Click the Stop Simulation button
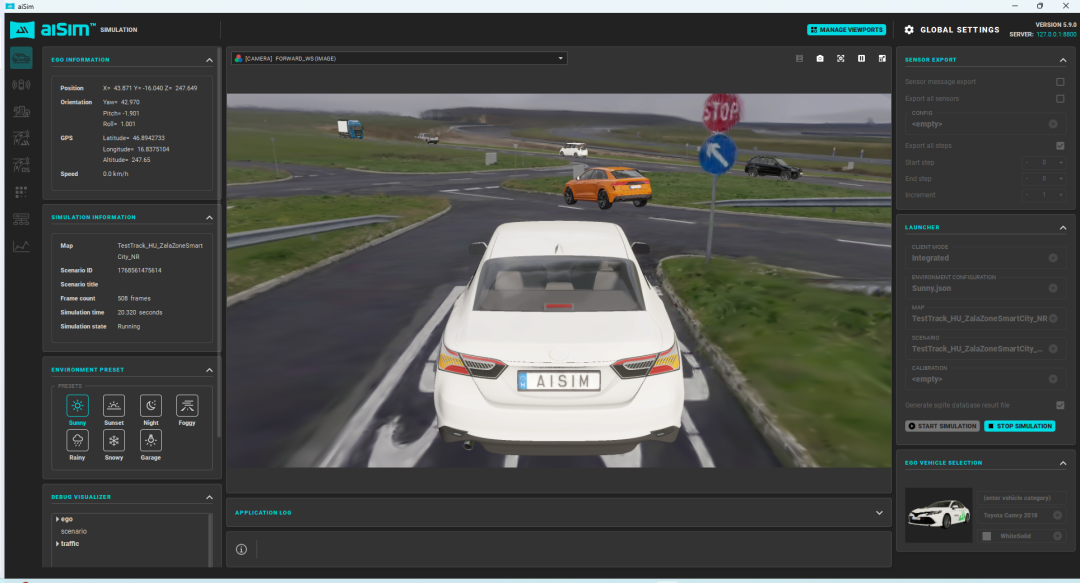The height and width of the screenshot is (583, 1080). (1019, 426)
